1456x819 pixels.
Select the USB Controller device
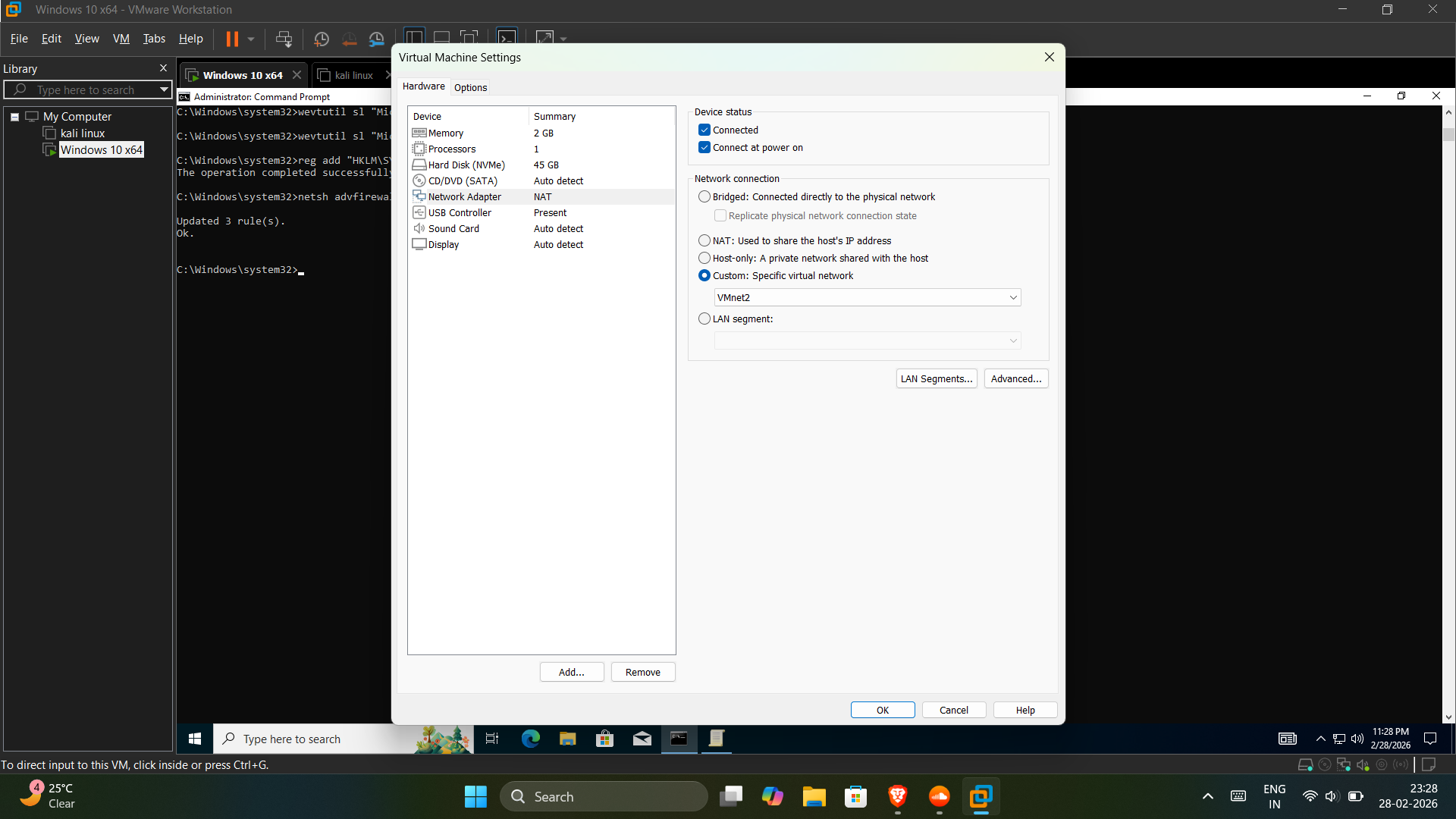pos(541,212)
